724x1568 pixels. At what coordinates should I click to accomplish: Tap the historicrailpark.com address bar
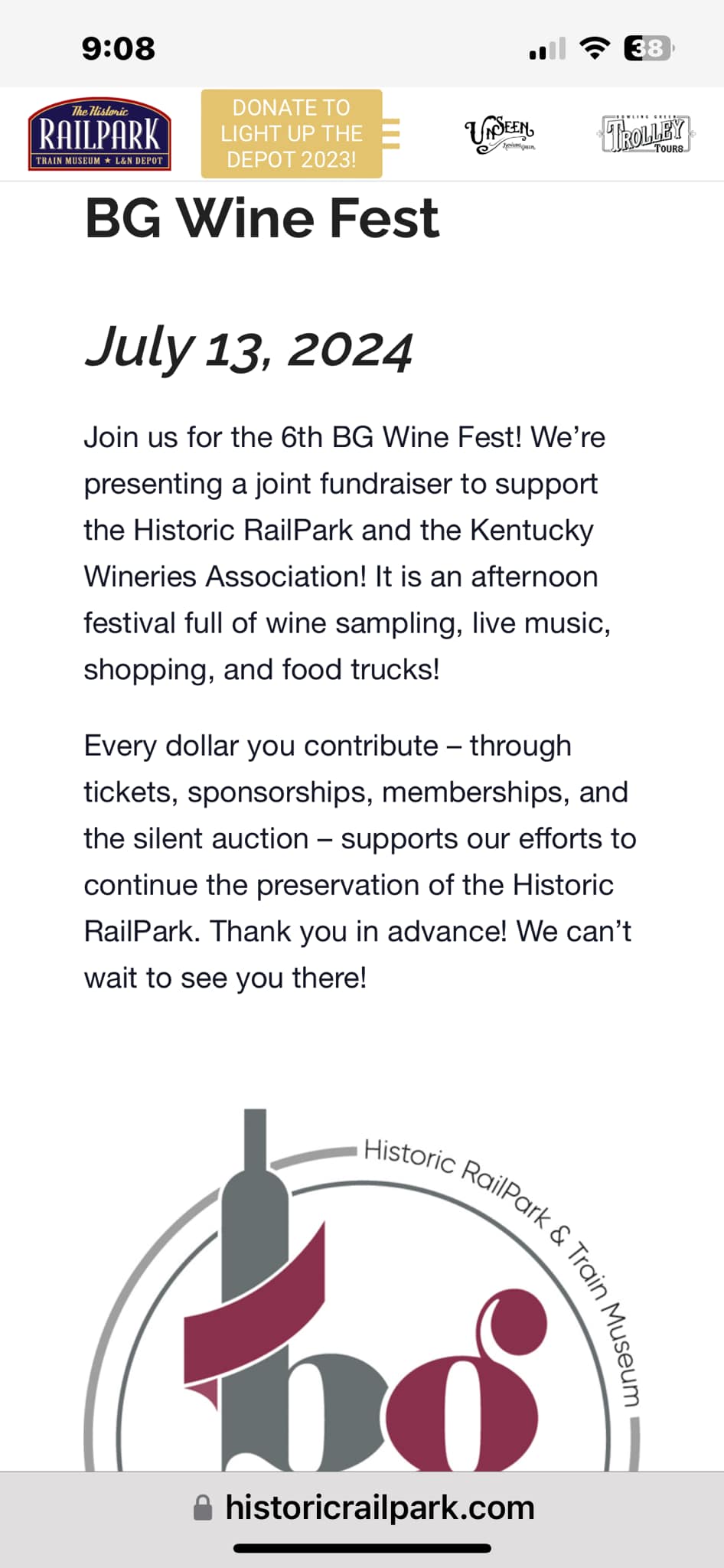379,1508
